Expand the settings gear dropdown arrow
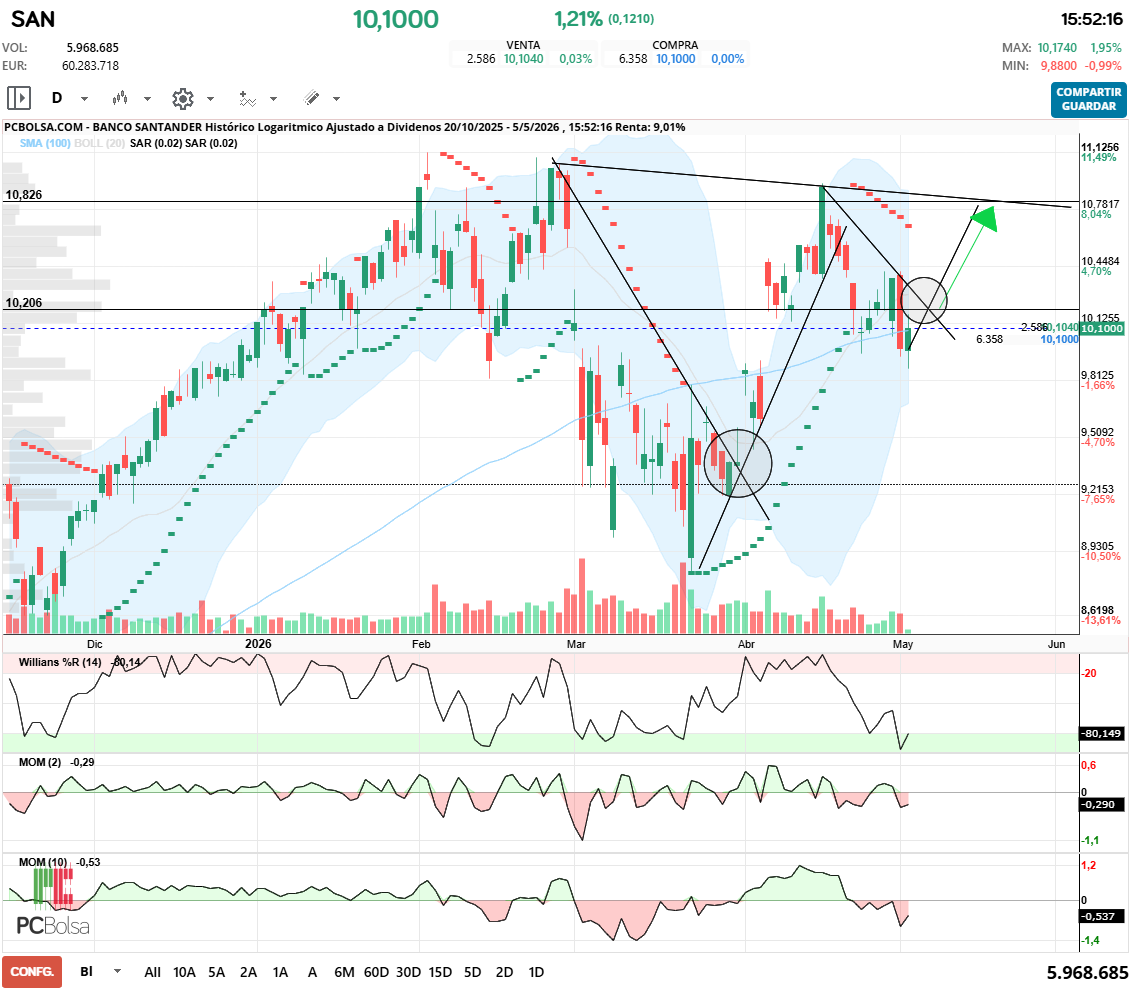1142x993 pixels. tap(210, 98)
